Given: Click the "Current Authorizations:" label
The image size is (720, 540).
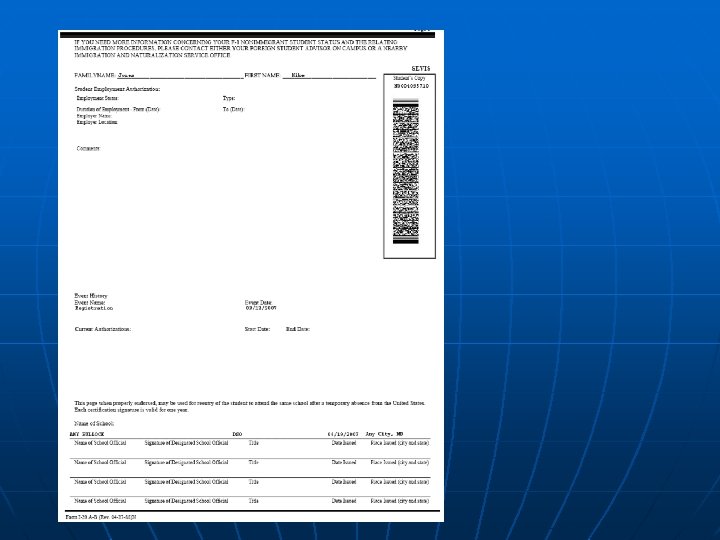Looking at the screenshot, I should (x=102, y=329).
